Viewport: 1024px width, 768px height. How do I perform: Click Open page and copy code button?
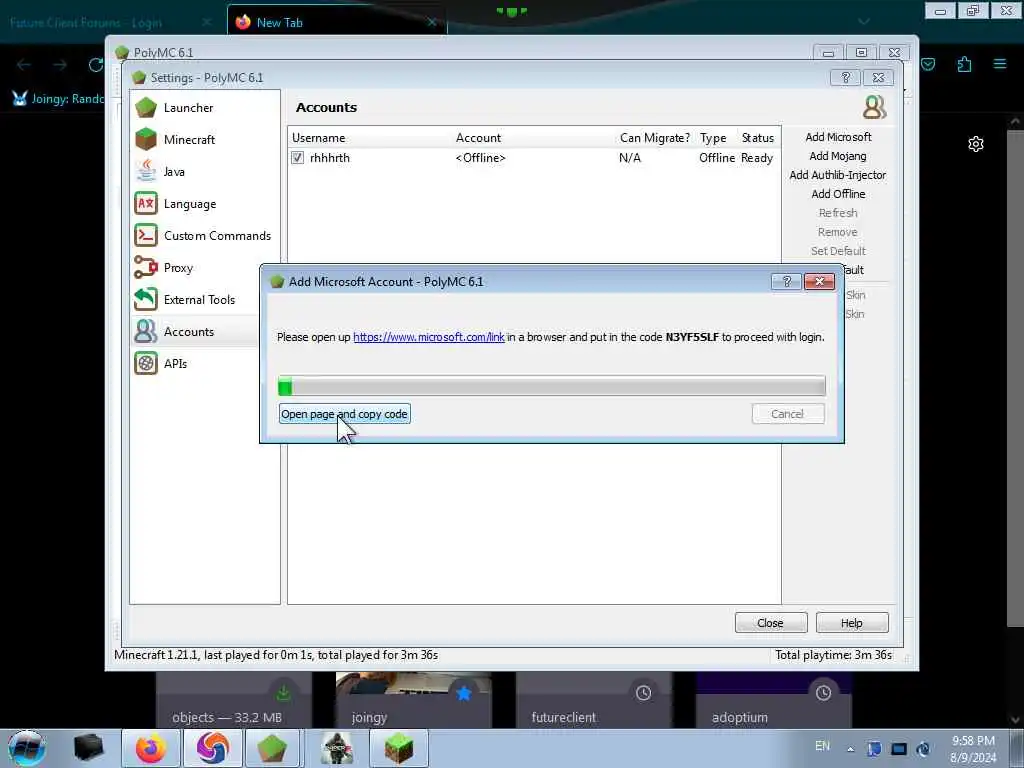tap(345, 414)
